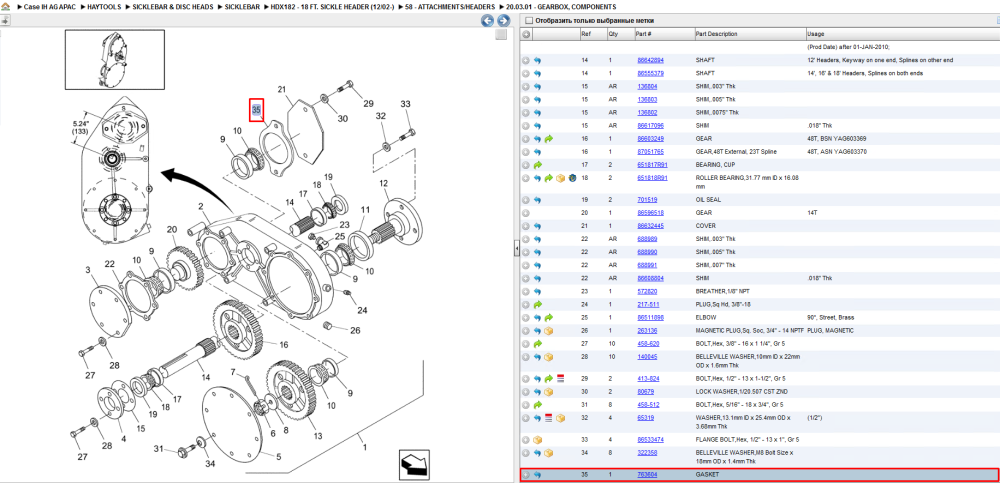This screenshot has height=483, width=1000.
Task: Add GEAR 86596518 using its plus icon
Action: tap(526, 212)
